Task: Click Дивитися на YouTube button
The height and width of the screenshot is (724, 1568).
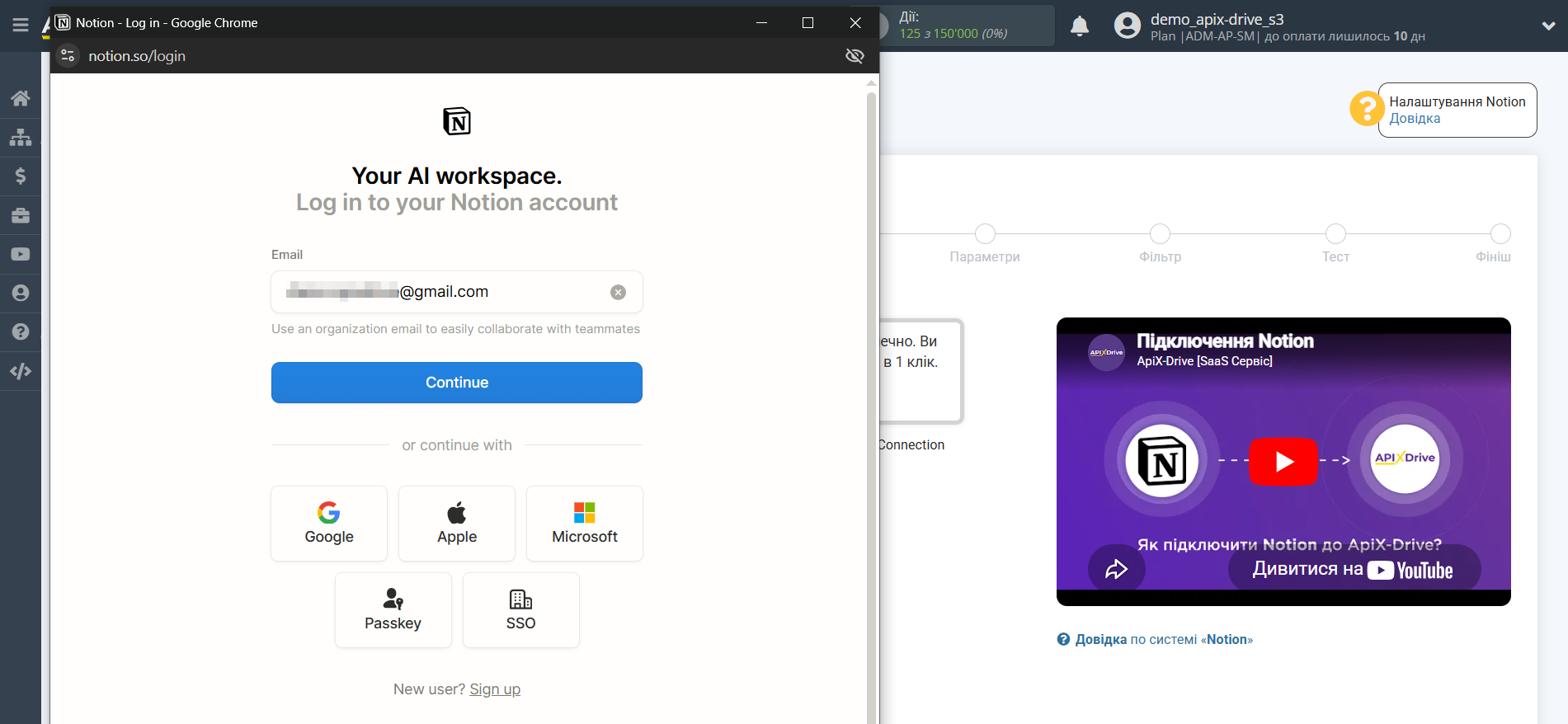Action: [1354, 570]
